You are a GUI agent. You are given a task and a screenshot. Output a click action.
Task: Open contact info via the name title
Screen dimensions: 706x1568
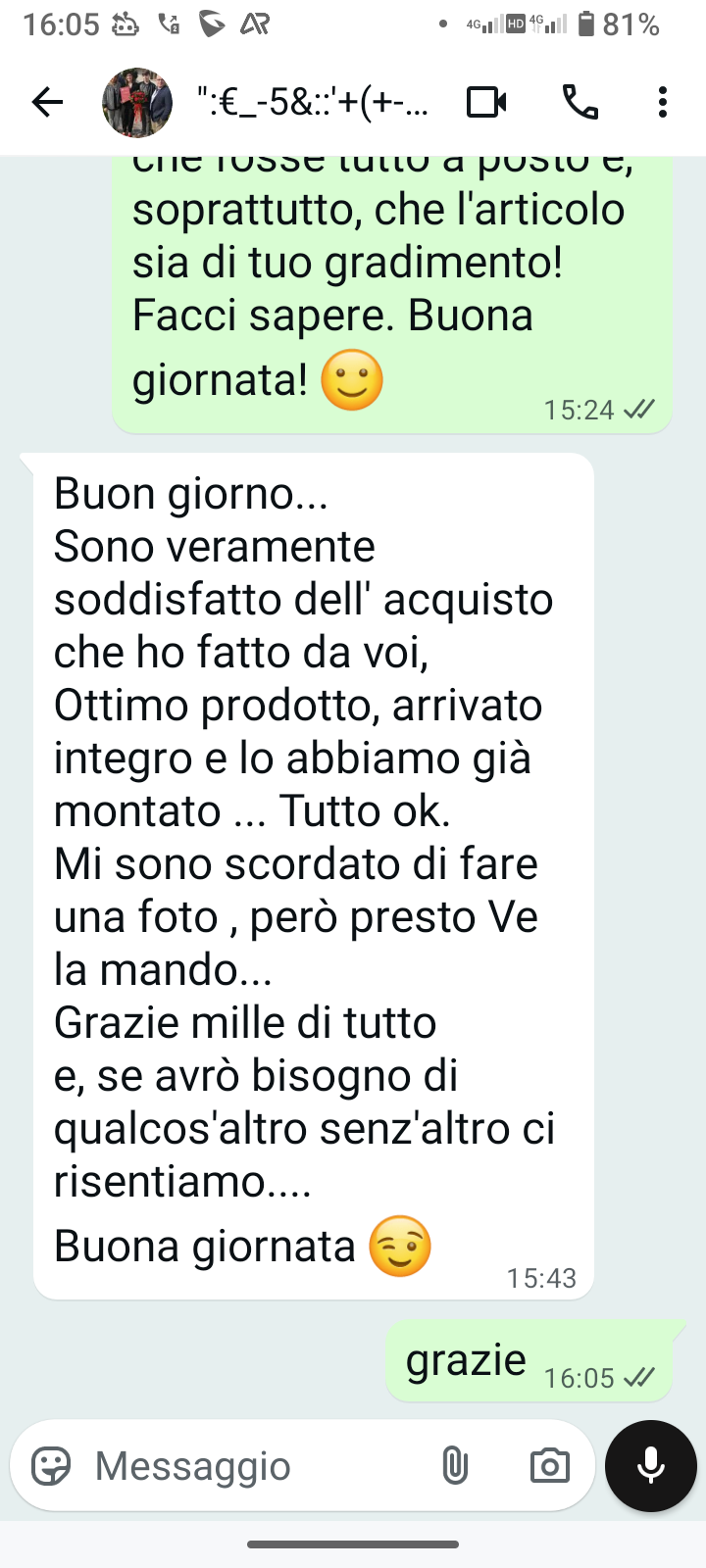click(x=312, y=102)
